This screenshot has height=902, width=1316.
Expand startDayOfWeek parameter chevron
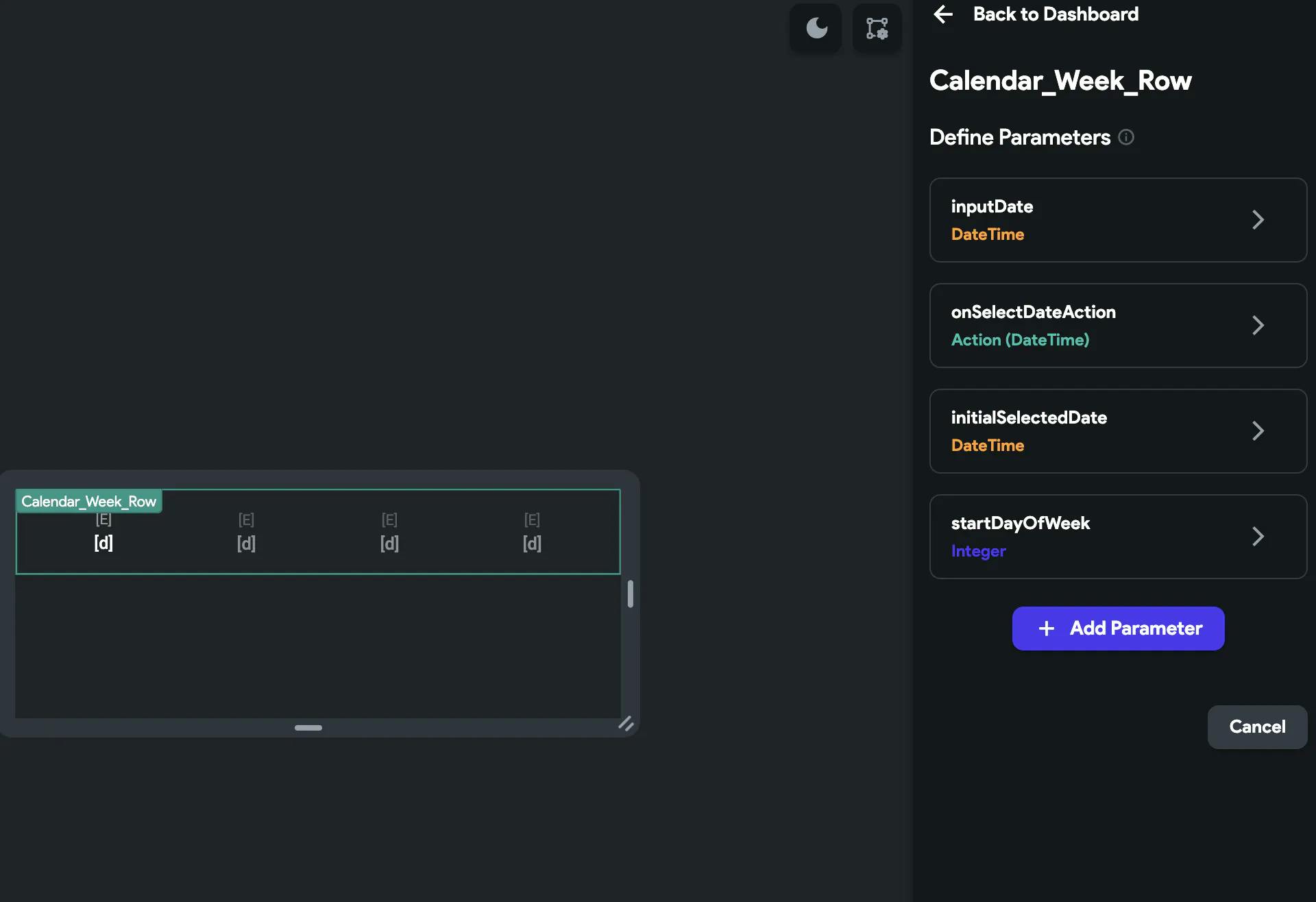[1258, 537]
